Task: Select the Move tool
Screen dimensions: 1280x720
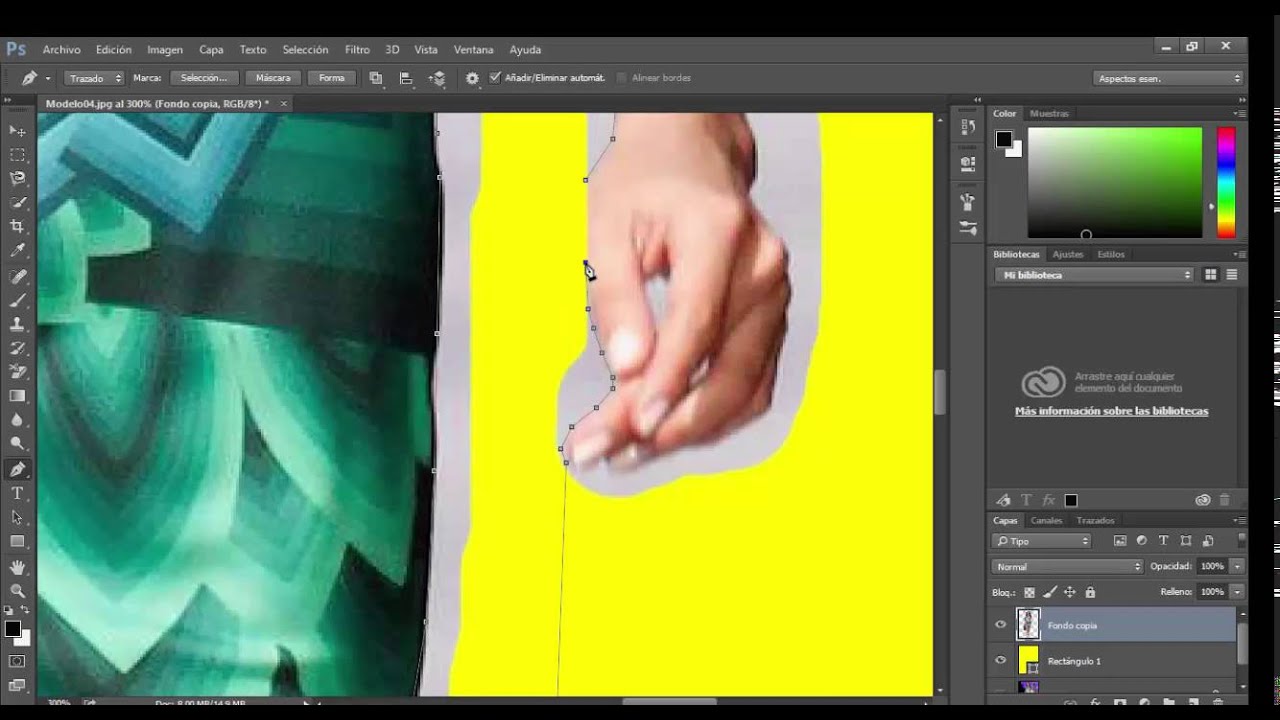Action: pyautogui.click(x=17, y=131)
